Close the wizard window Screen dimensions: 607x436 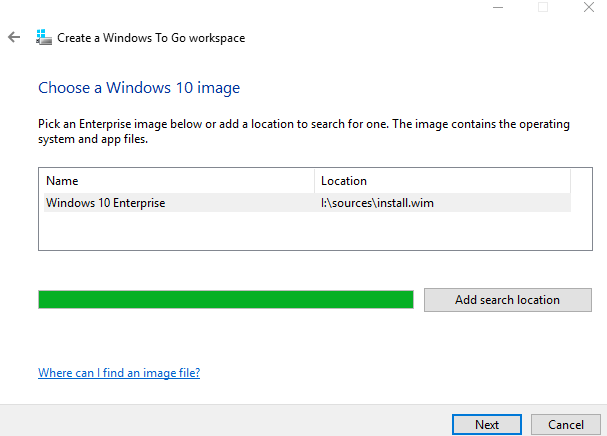(x=589, y=7)
